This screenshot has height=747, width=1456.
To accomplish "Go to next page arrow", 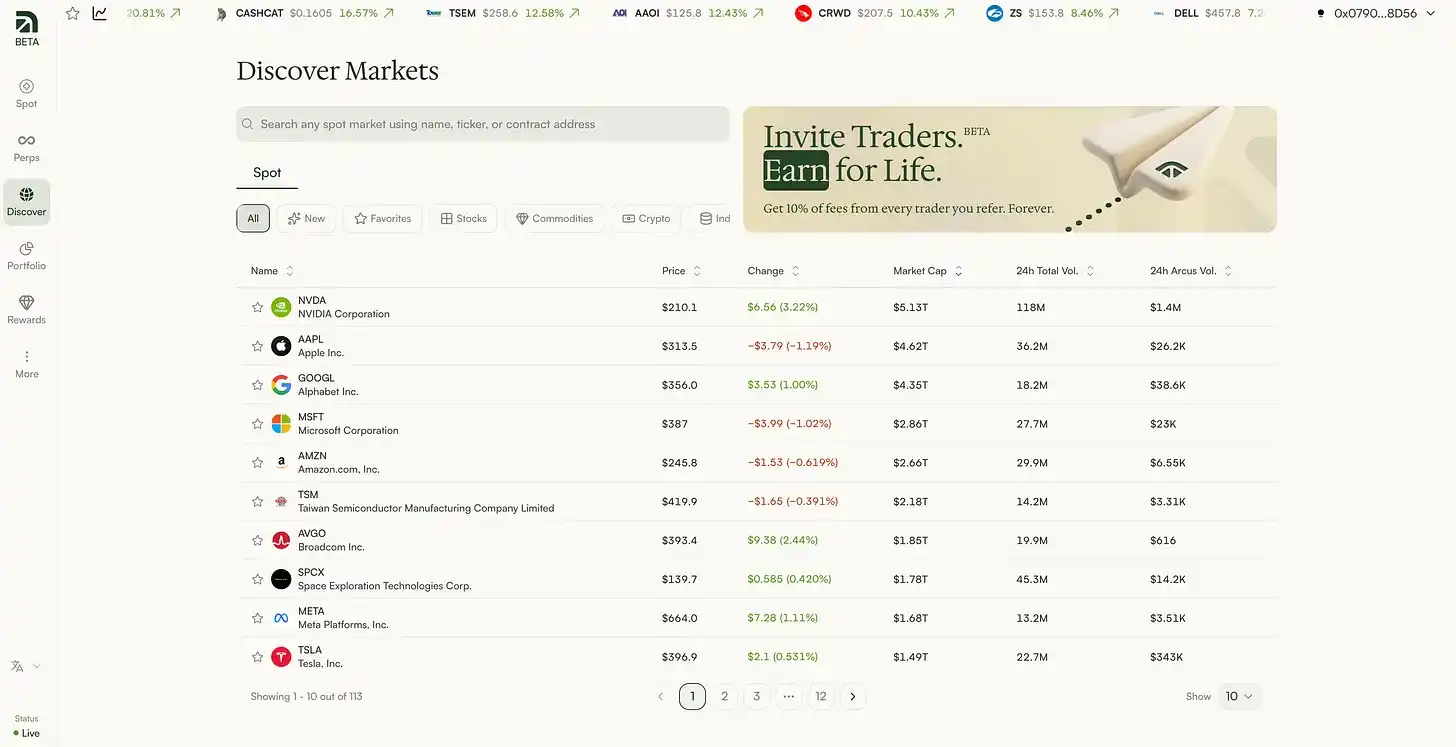I will (853, 696).
